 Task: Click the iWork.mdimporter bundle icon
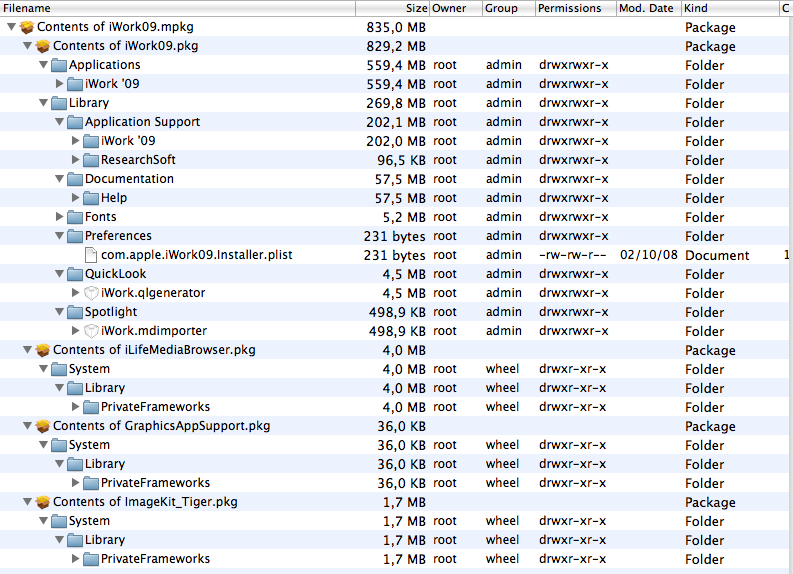click(91, 331)
